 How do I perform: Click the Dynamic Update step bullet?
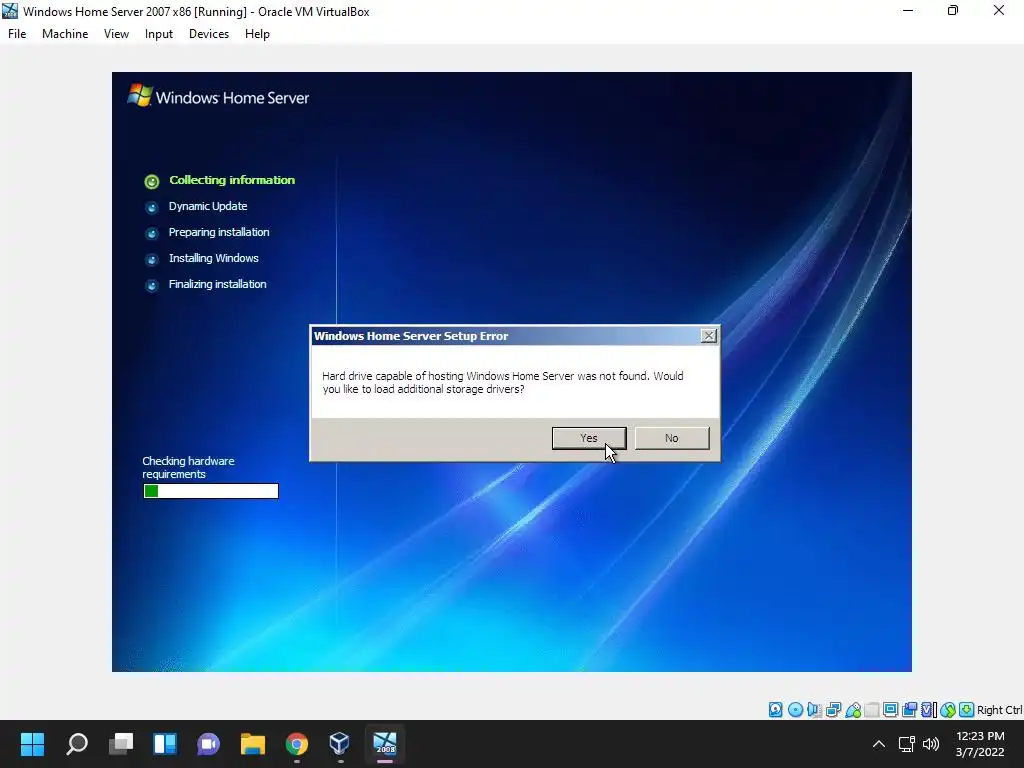[x=152, y=208]
